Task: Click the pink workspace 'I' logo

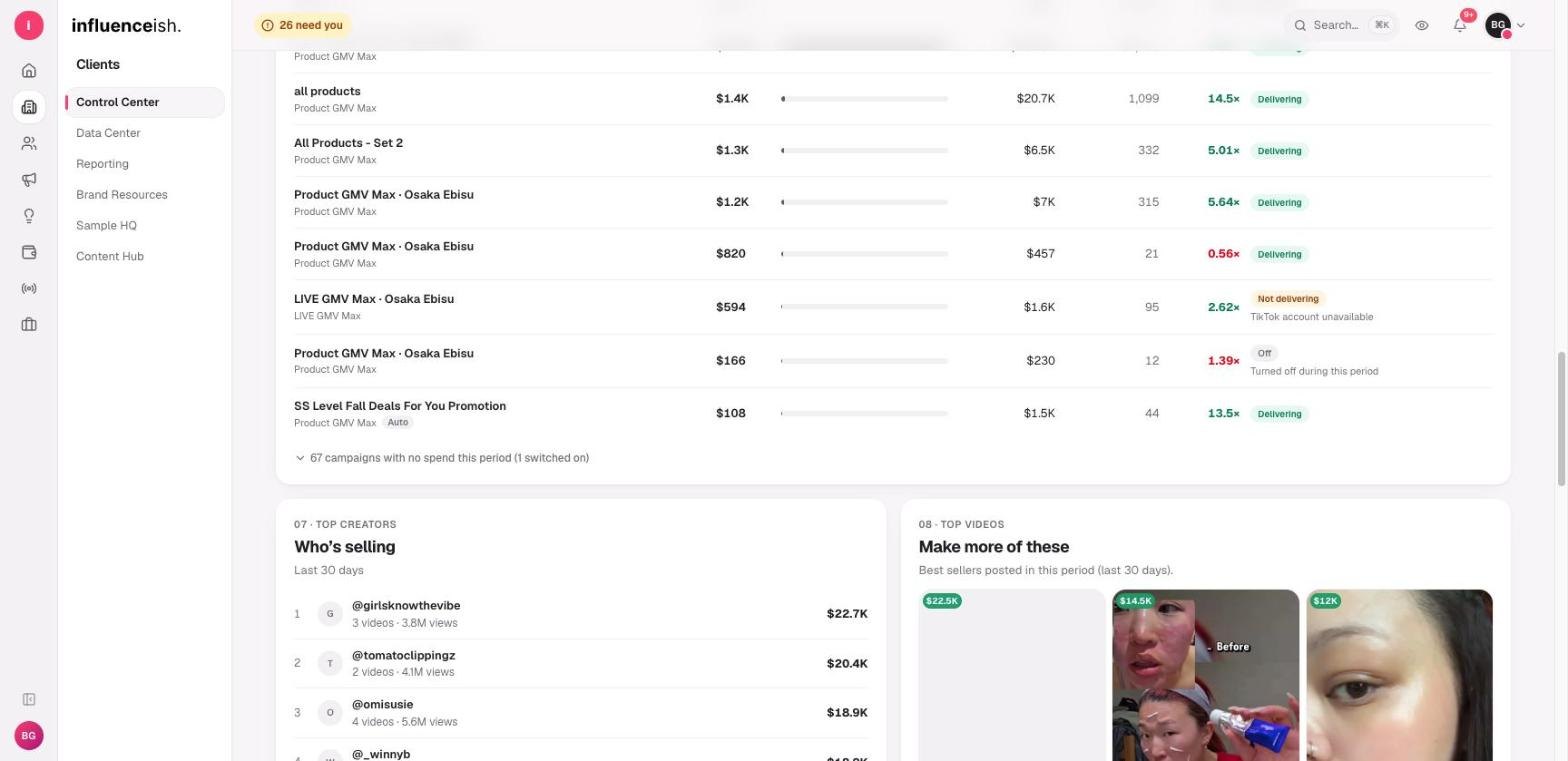Action: pos(29,25)
